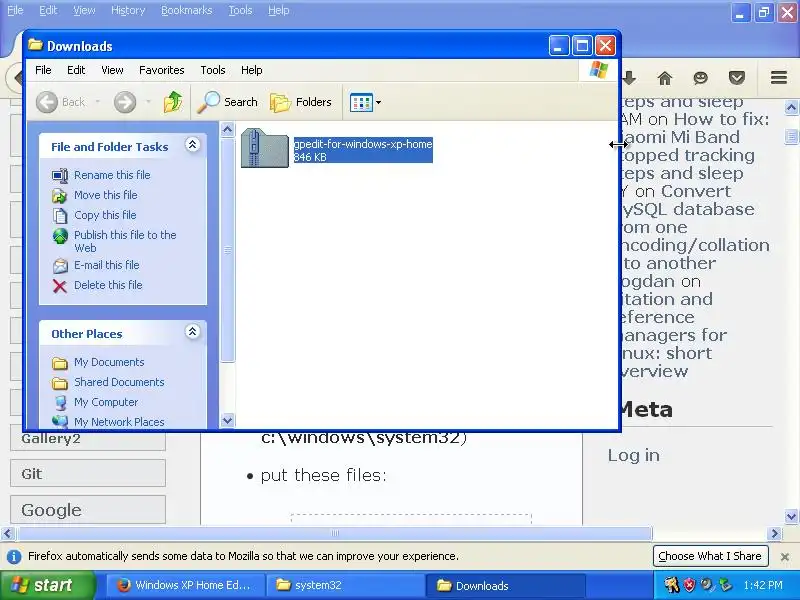This screenshot has height=600, width=800.
Task: Open Shared Documents from Other Places
Action: [x=119, y=382]
